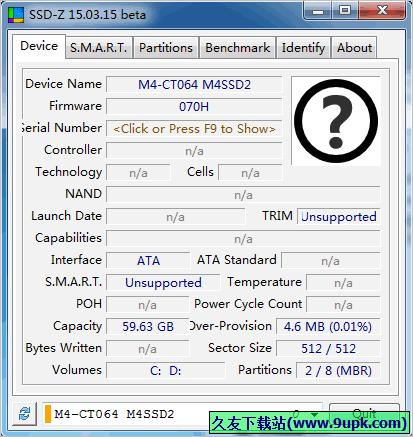
Task: Maximize the SSD-Z window
Action: pos(345,10)
